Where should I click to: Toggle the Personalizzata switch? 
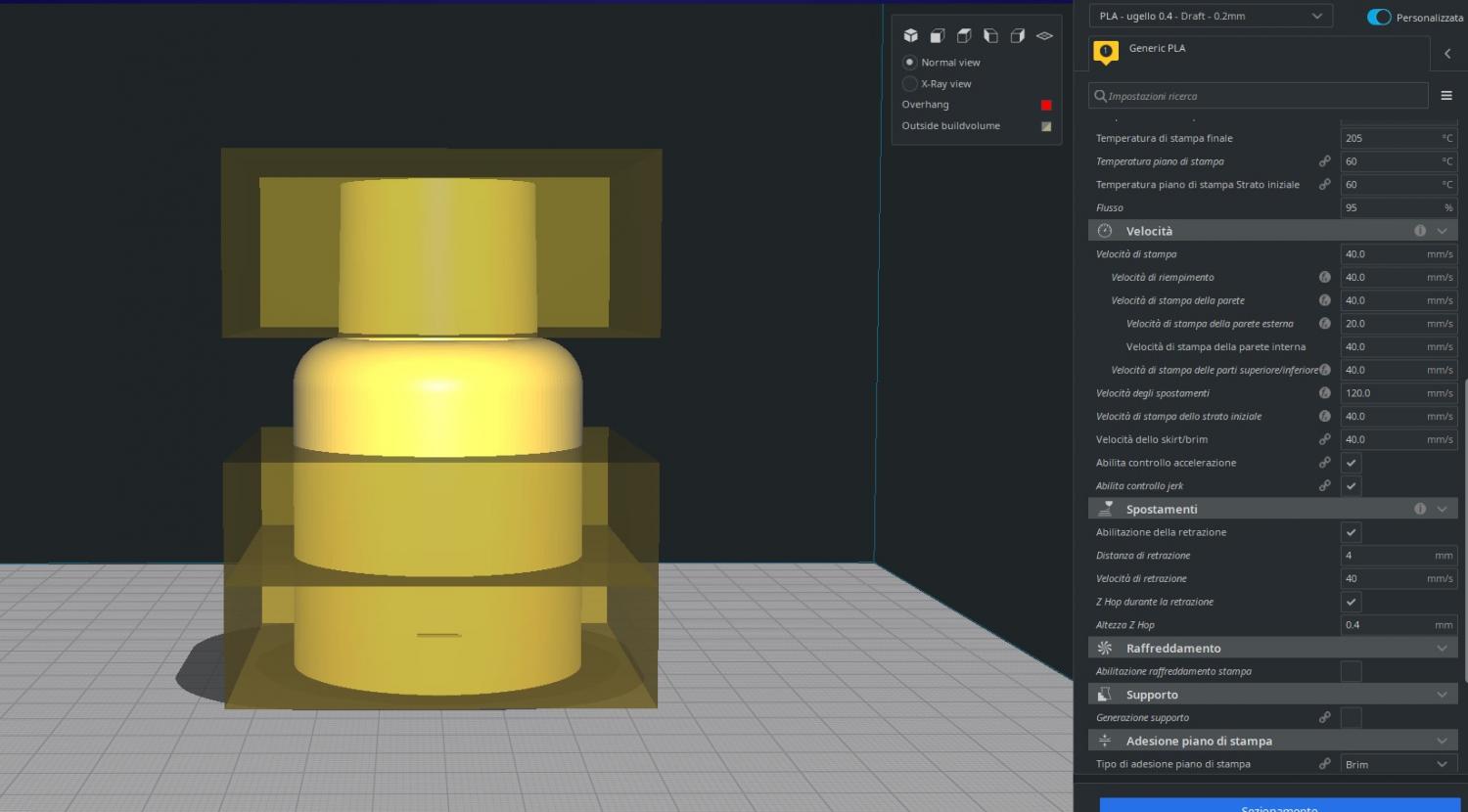pyautogui.click(x=1379, y=18)
